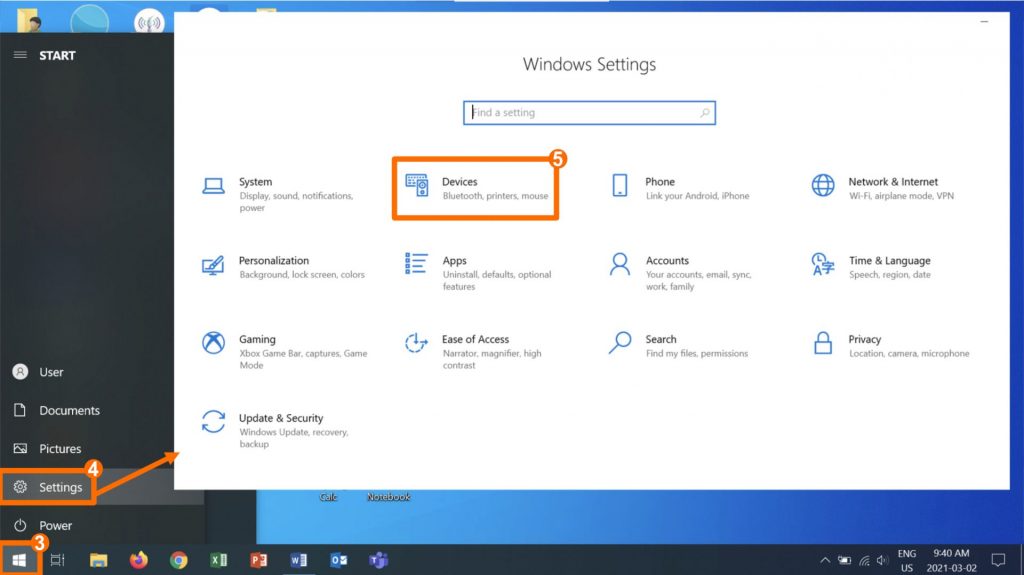1024x575 pixels.
Task: Show hidden system tray icons chevron
Action: coord(825,560)
